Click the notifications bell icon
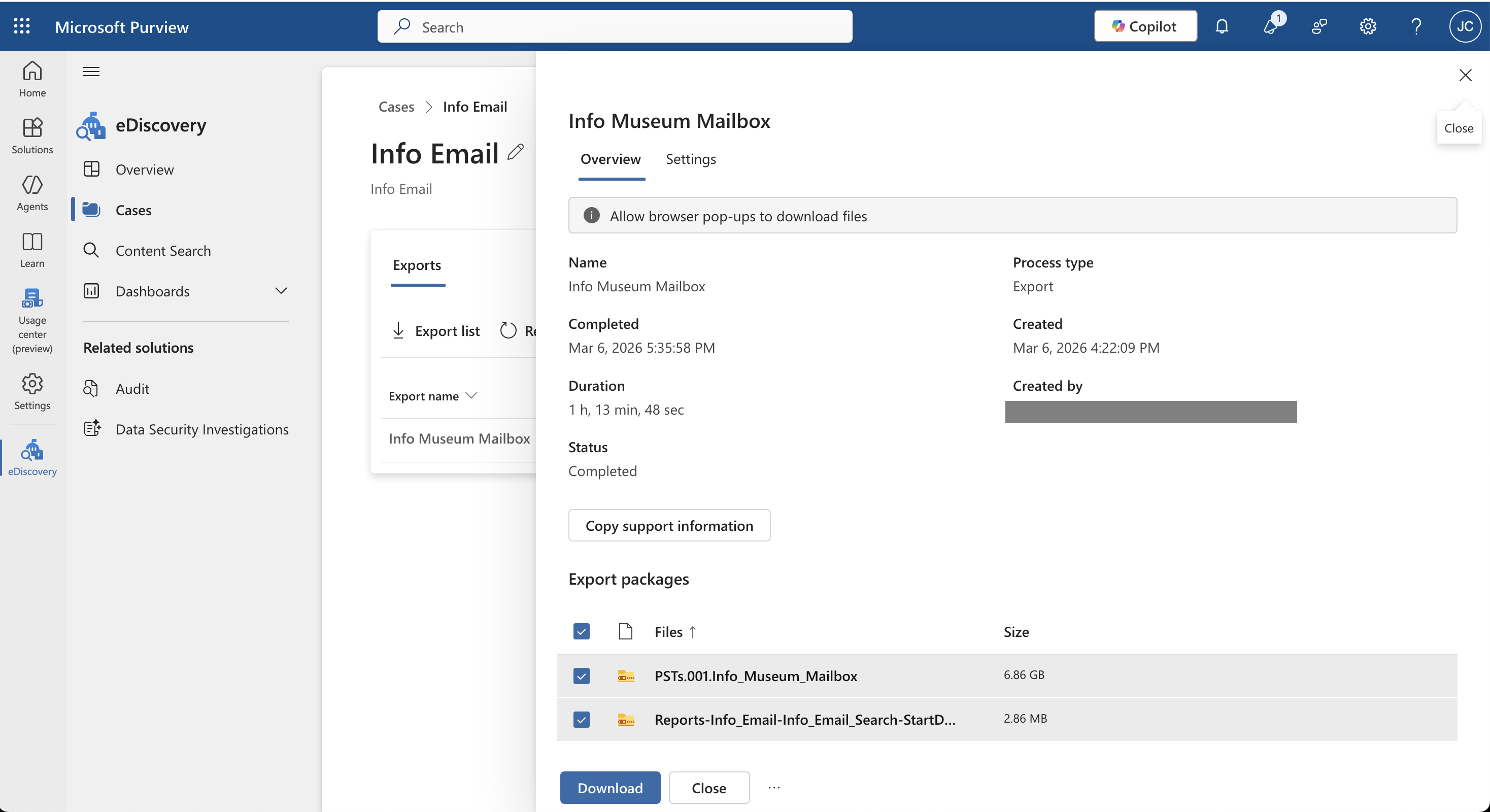The image size is (1490, 812). (1222, 26)
